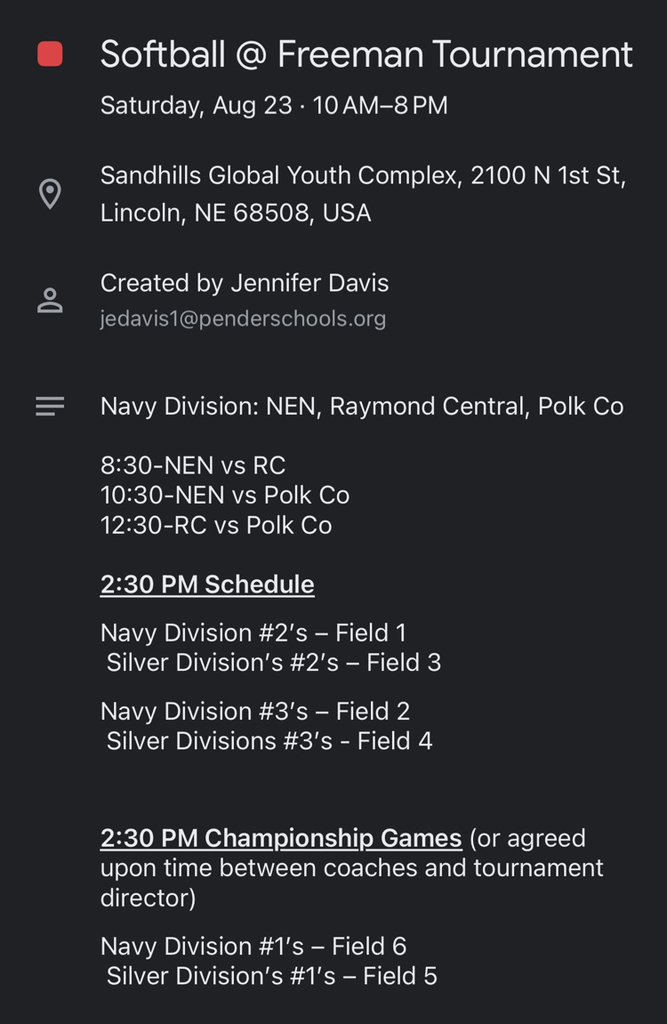Select the Softball @ Freeman Tournament title

point(366,54)
